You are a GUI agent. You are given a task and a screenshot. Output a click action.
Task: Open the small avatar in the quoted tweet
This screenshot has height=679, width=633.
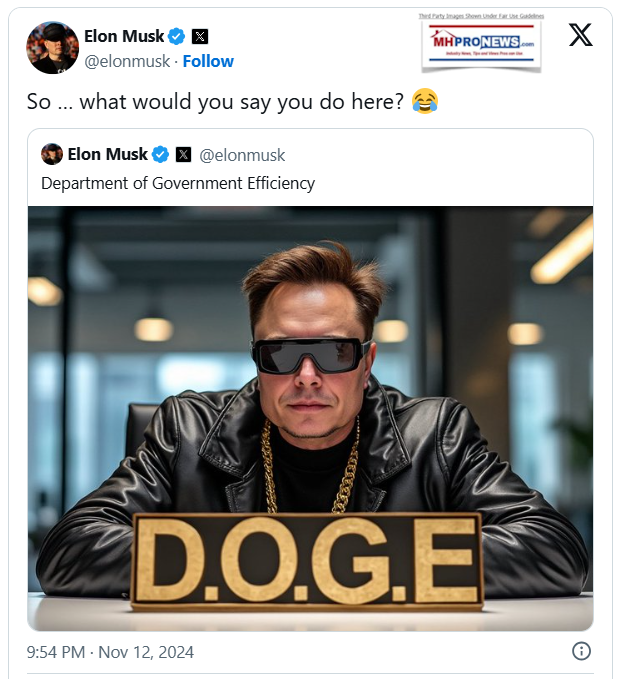pos(52,154)
